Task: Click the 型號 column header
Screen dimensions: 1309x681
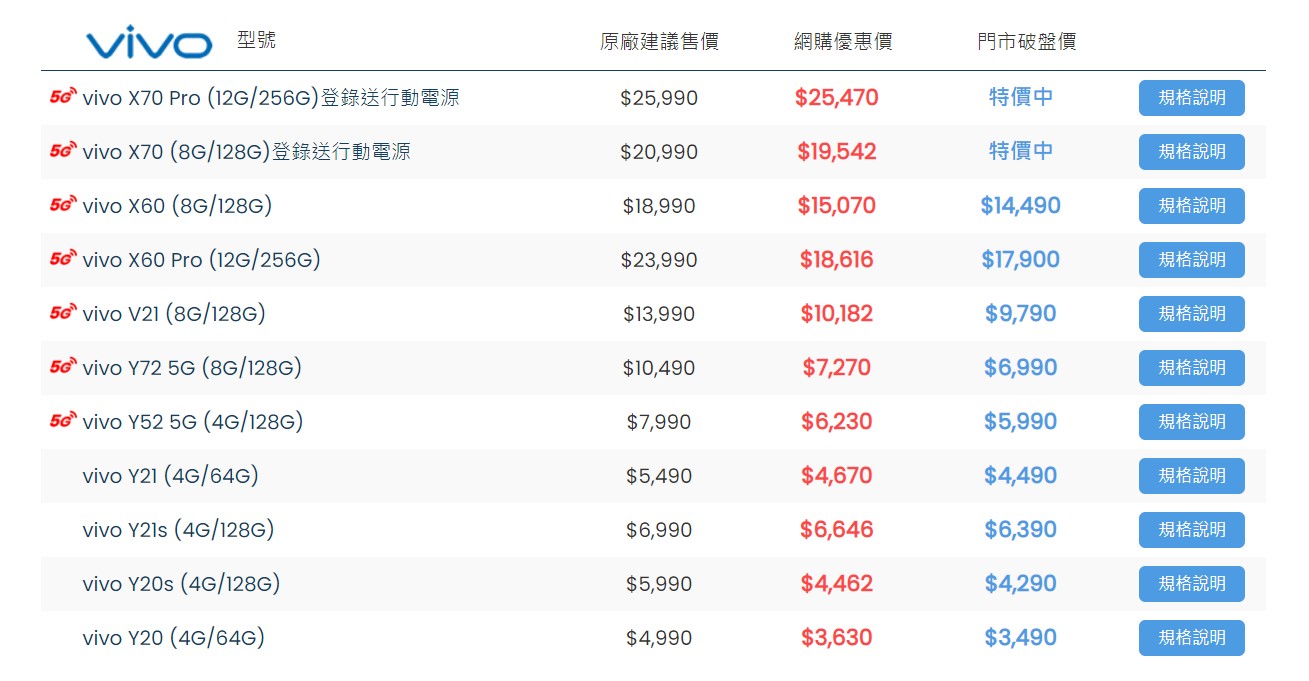Action: point(257,40)
